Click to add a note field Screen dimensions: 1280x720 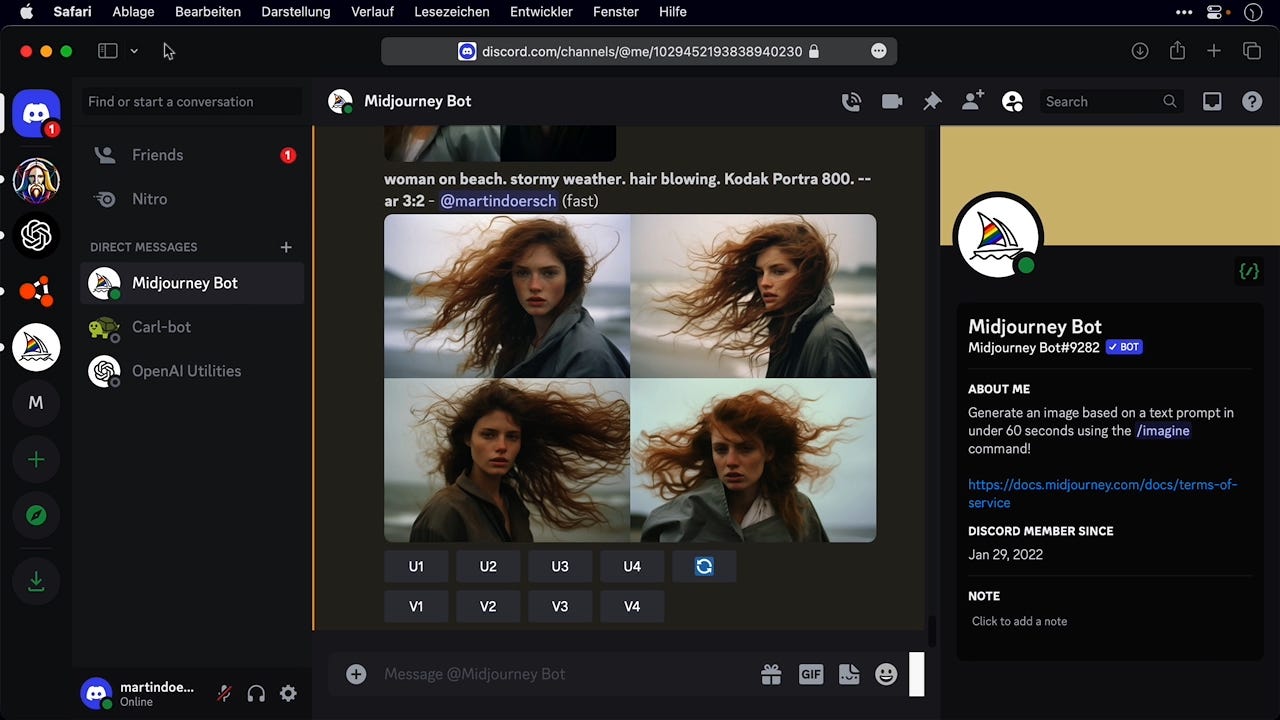(x=1019, y=621)
